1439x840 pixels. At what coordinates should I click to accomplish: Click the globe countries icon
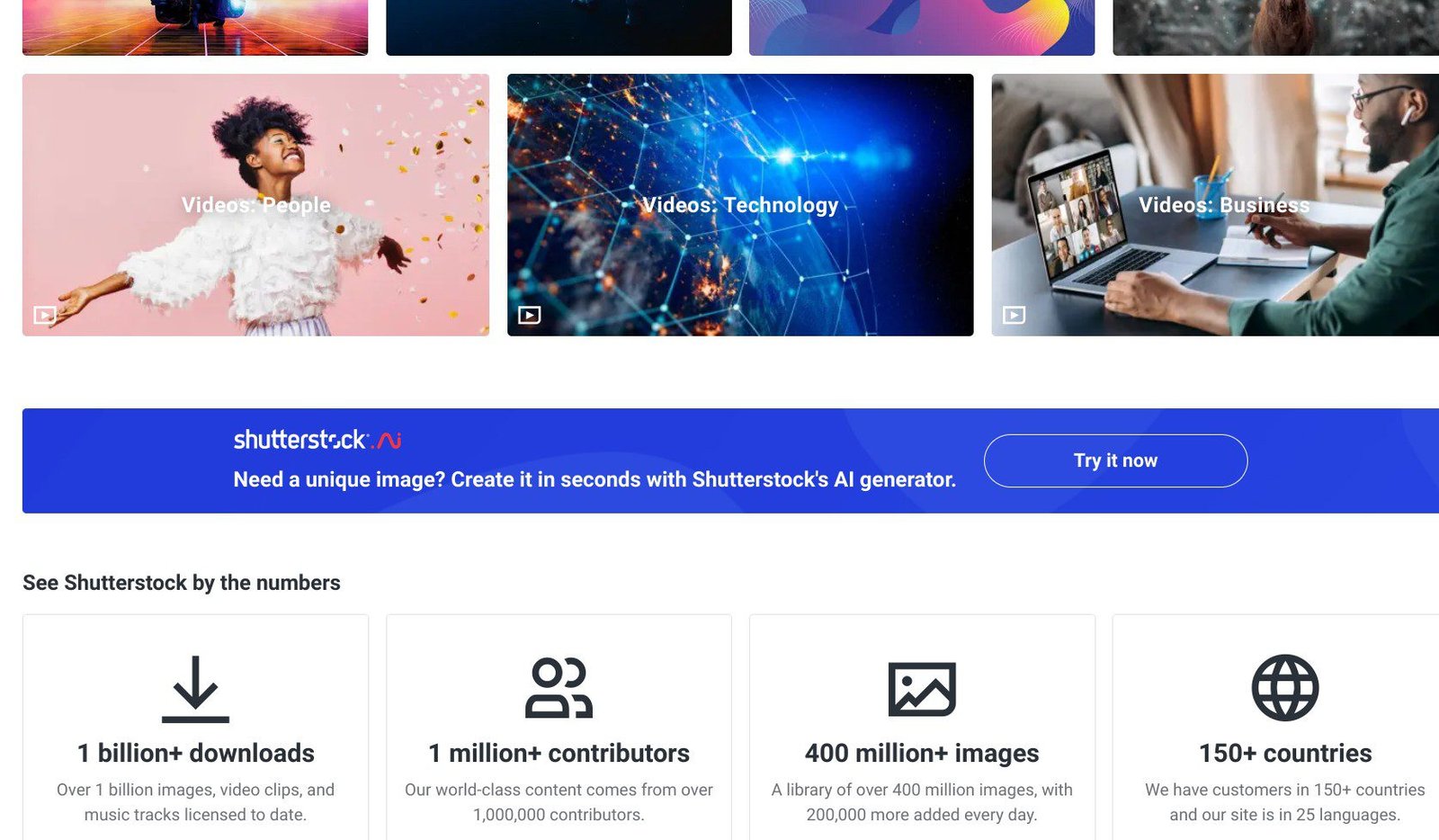tap(1285, 688)
